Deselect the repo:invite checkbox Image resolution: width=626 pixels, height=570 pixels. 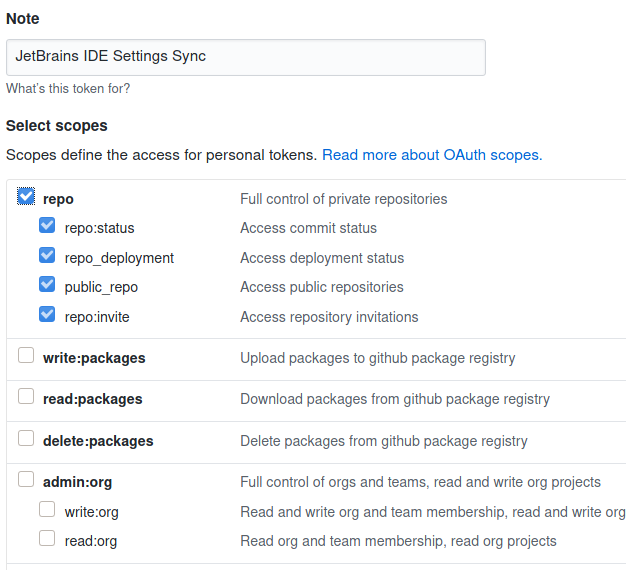tap(47, 315)
